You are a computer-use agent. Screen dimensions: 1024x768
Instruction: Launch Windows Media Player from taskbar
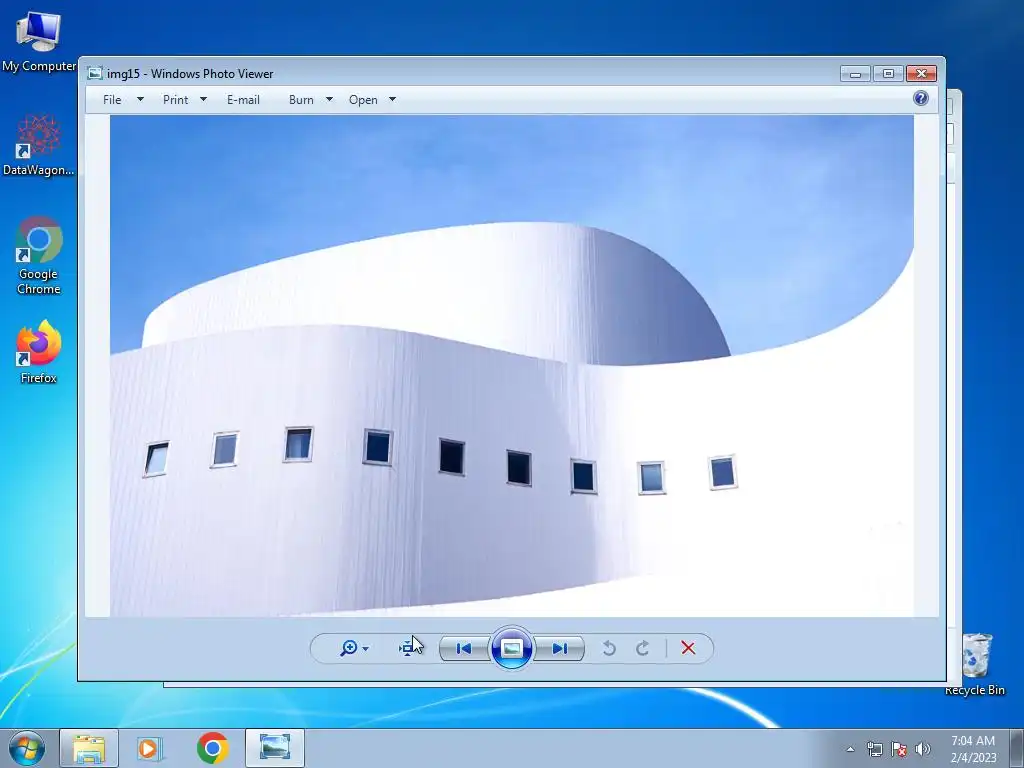(x=150, y=748)
